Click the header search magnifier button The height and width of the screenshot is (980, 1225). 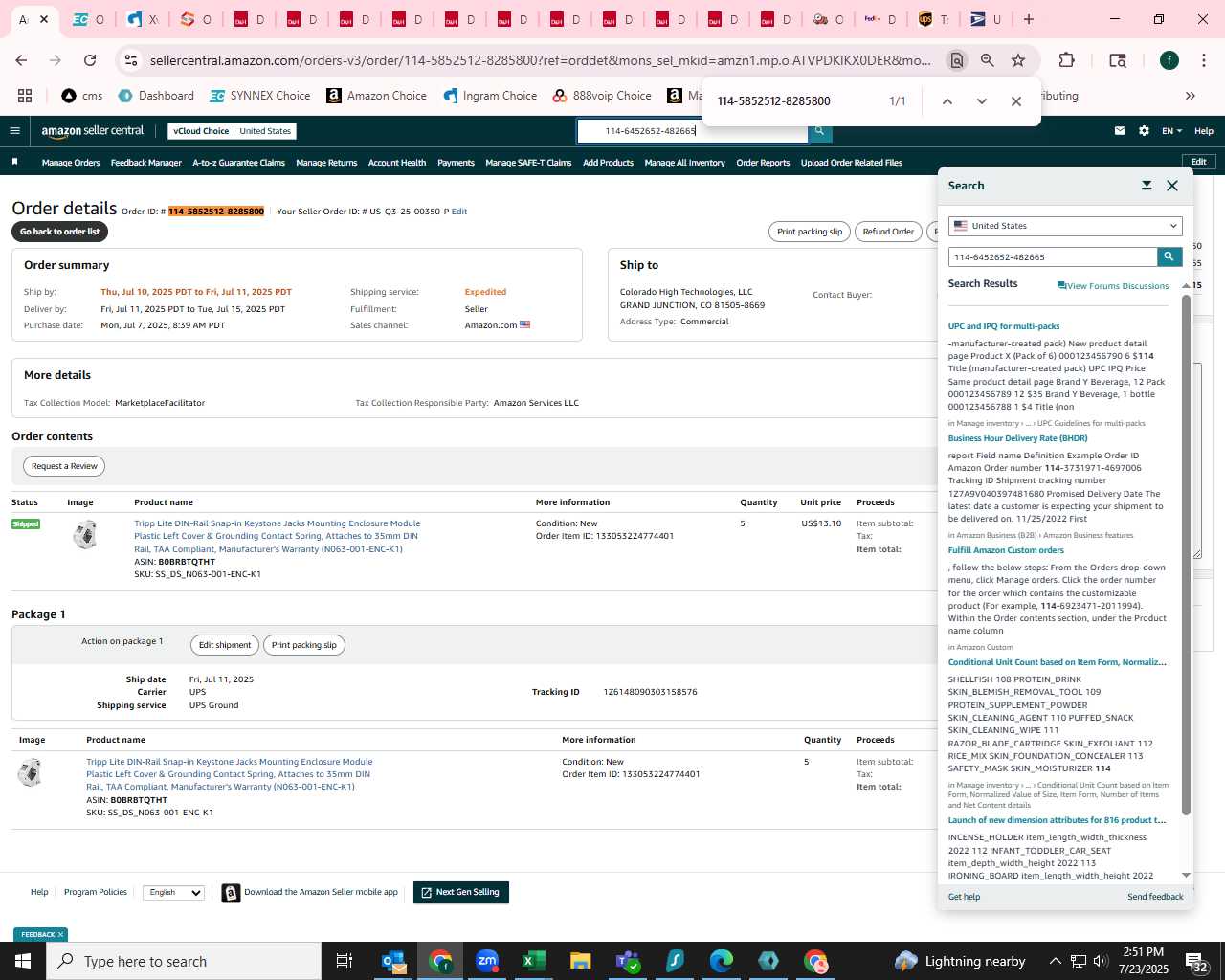[819, 131]
